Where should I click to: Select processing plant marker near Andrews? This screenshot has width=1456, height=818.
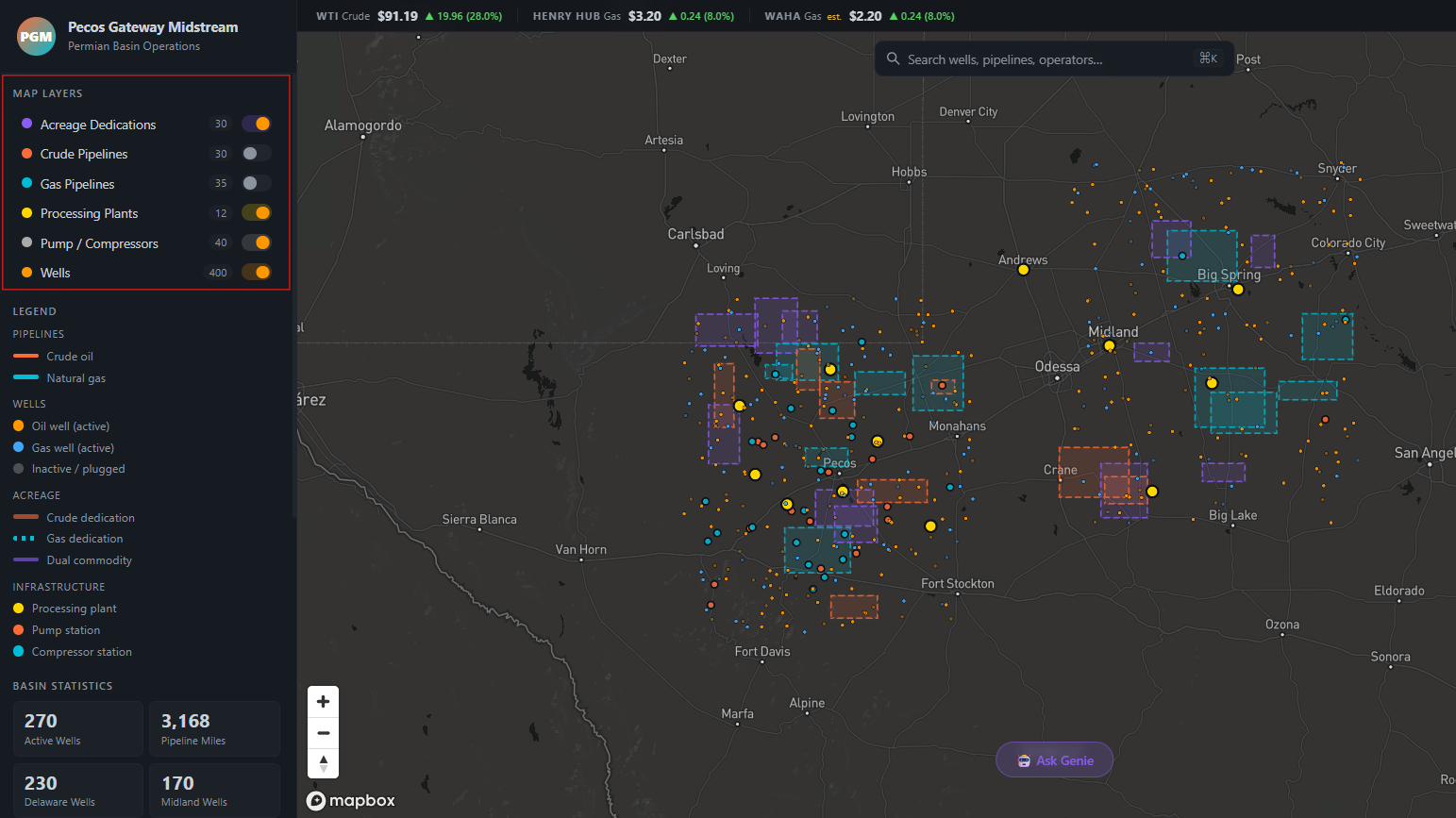coord(1023,270)
